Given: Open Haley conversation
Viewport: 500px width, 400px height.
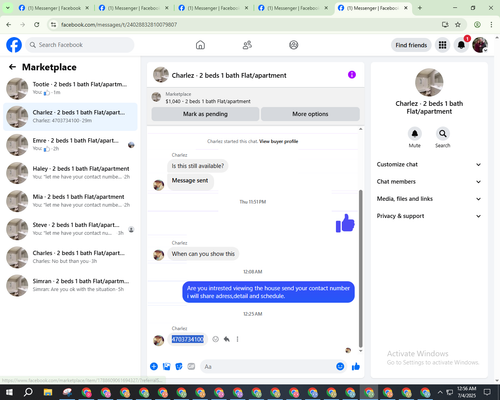Looking at the screenshot, I should [70, 173].
